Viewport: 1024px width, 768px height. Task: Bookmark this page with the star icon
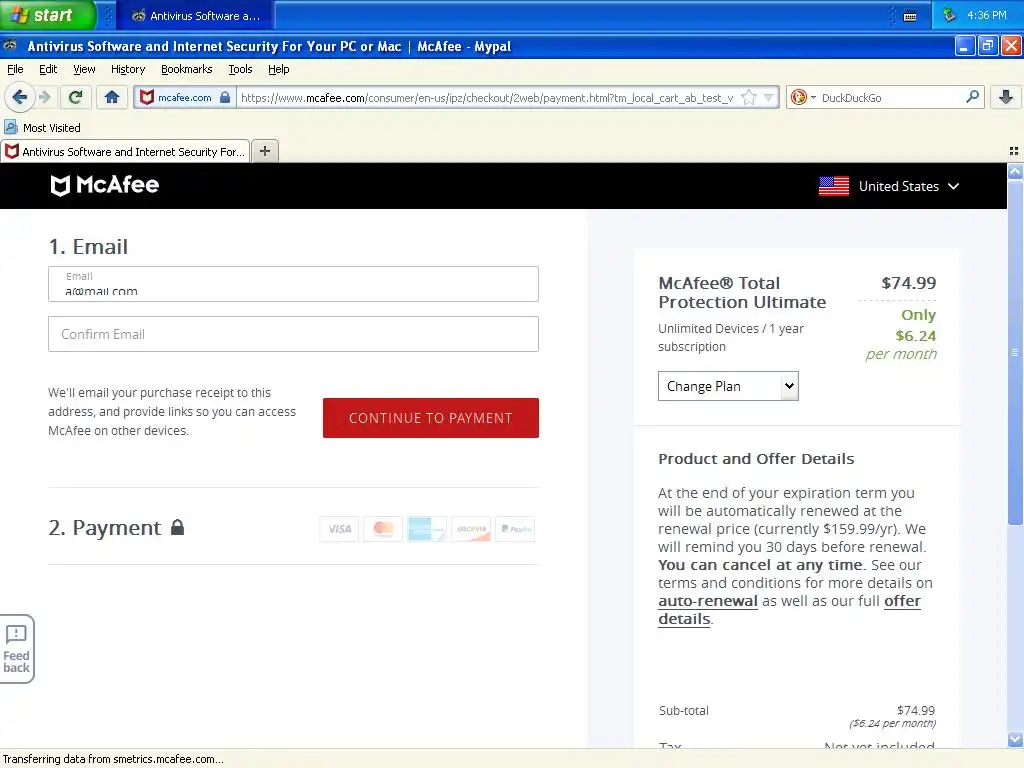[749, 97]
